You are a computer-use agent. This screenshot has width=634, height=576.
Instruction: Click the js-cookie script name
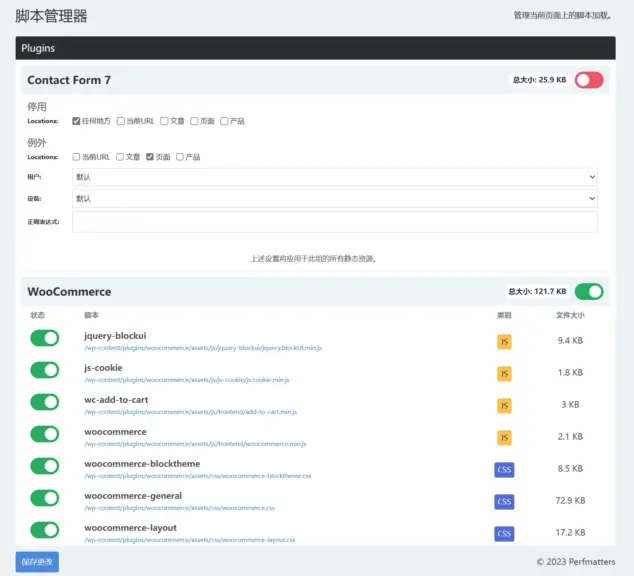pyautogui.click(x=103, y=368)
